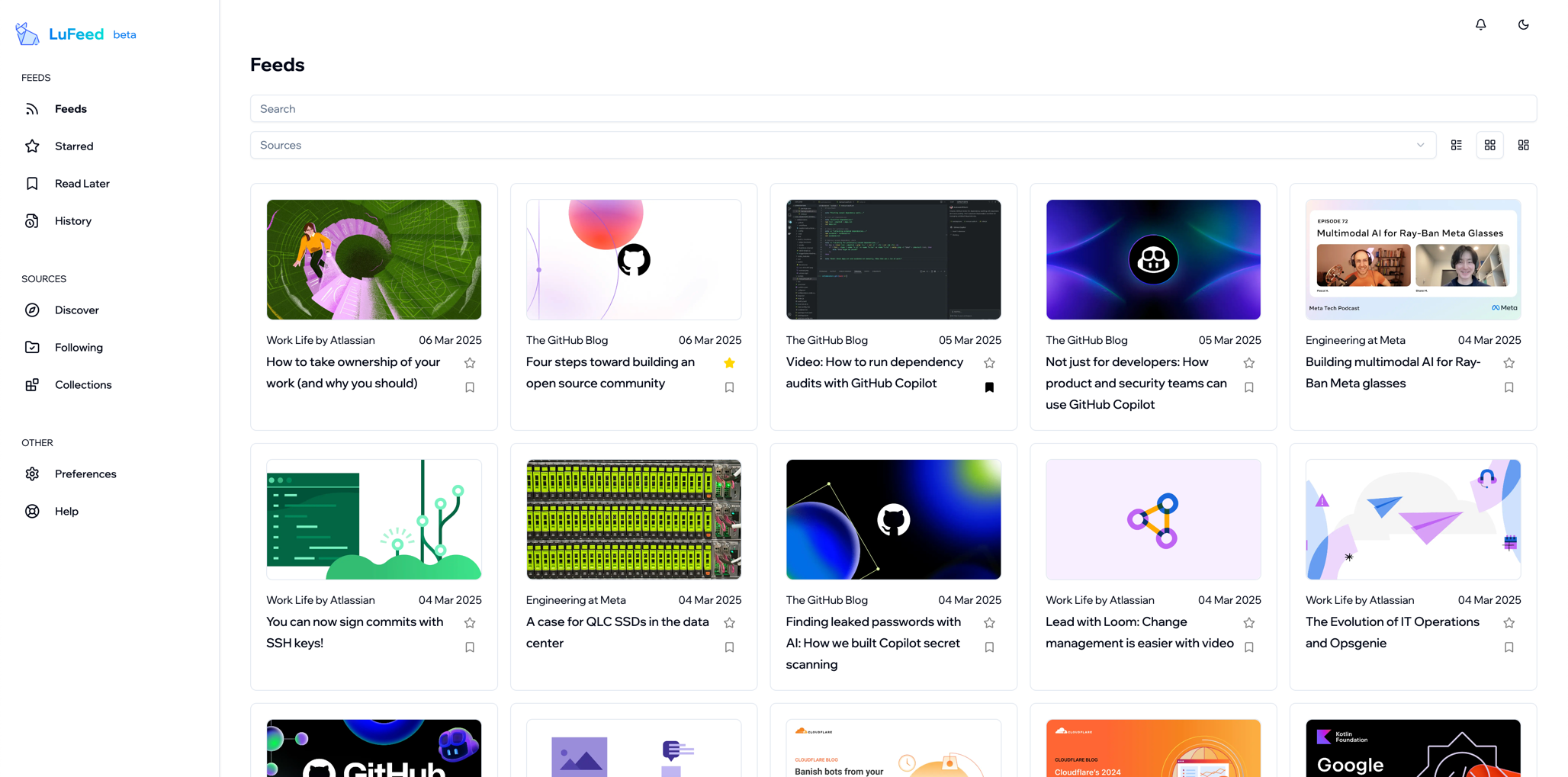
Task: Click the green terminal and plants thumbnail
Action: (x=374, y=520)
